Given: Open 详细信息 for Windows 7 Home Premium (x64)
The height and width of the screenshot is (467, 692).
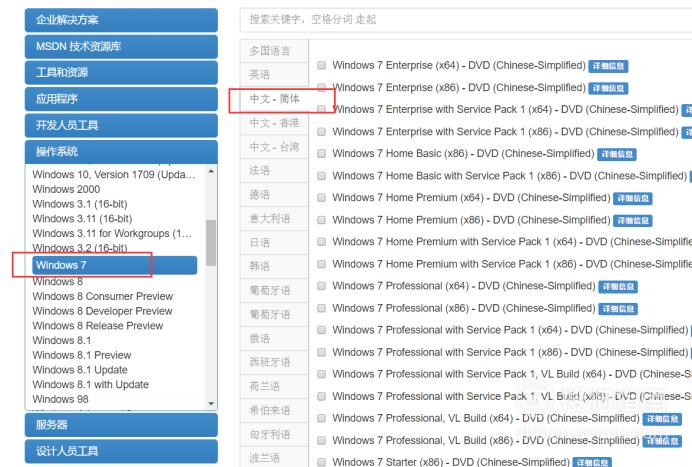Looking at the screenshot, I should click(633, 199).
